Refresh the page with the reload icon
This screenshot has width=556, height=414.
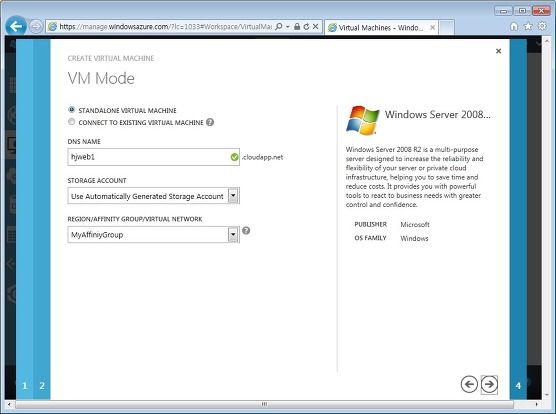point(306,27)
